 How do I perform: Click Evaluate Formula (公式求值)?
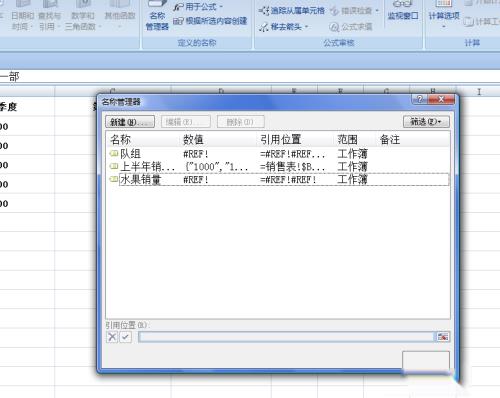351,27
